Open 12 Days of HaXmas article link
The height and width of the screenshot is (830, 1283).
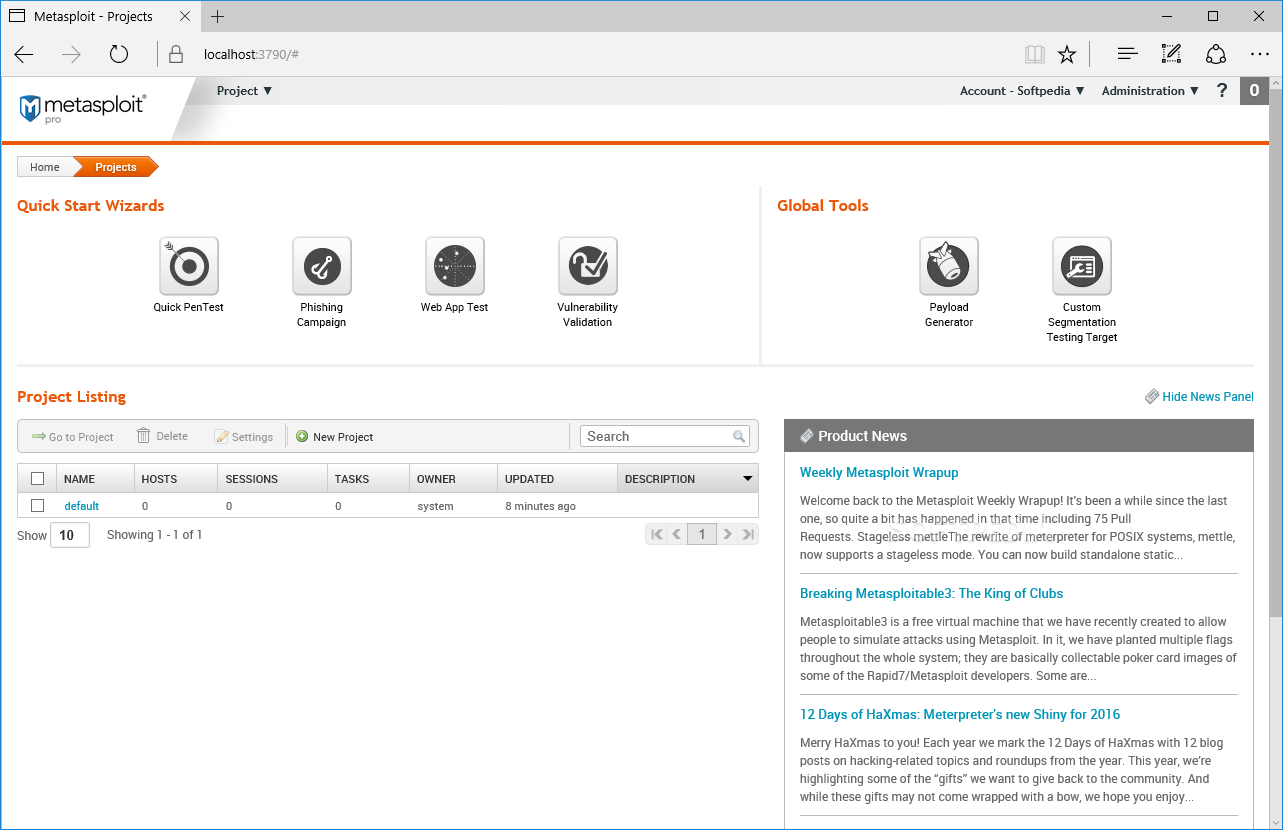pos(960,714)
